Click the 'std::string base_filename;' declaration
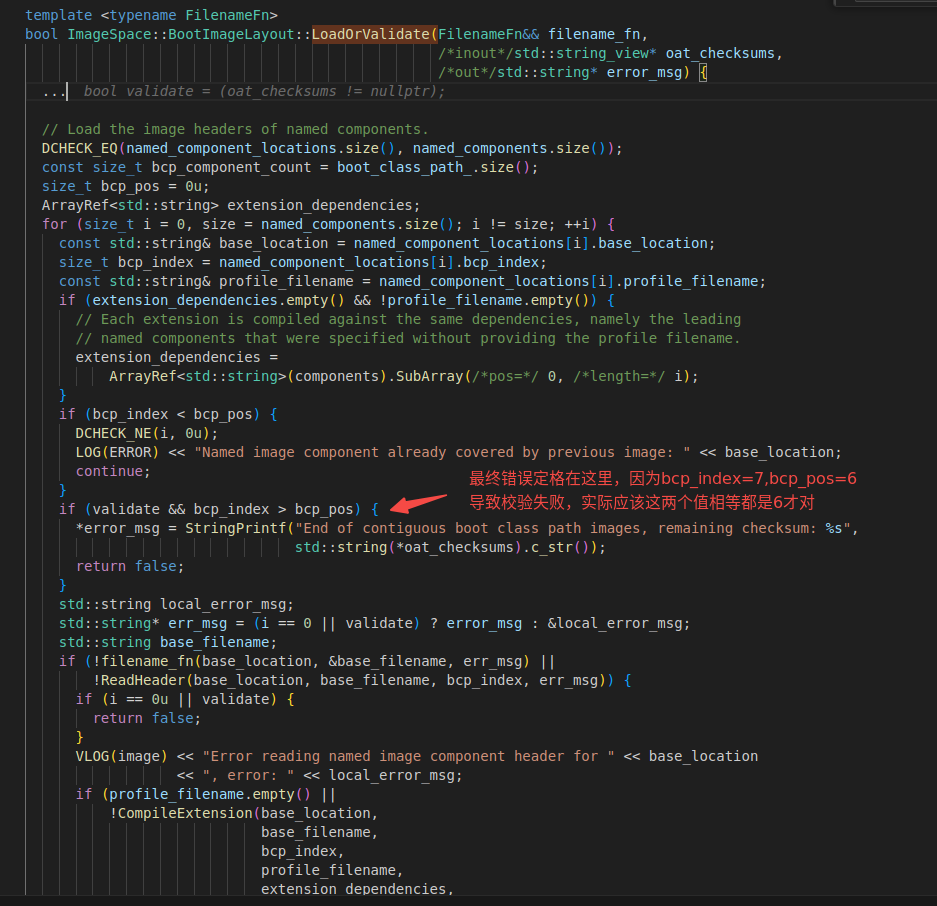This screenshot has width=937, height=906. click(168, 643)
